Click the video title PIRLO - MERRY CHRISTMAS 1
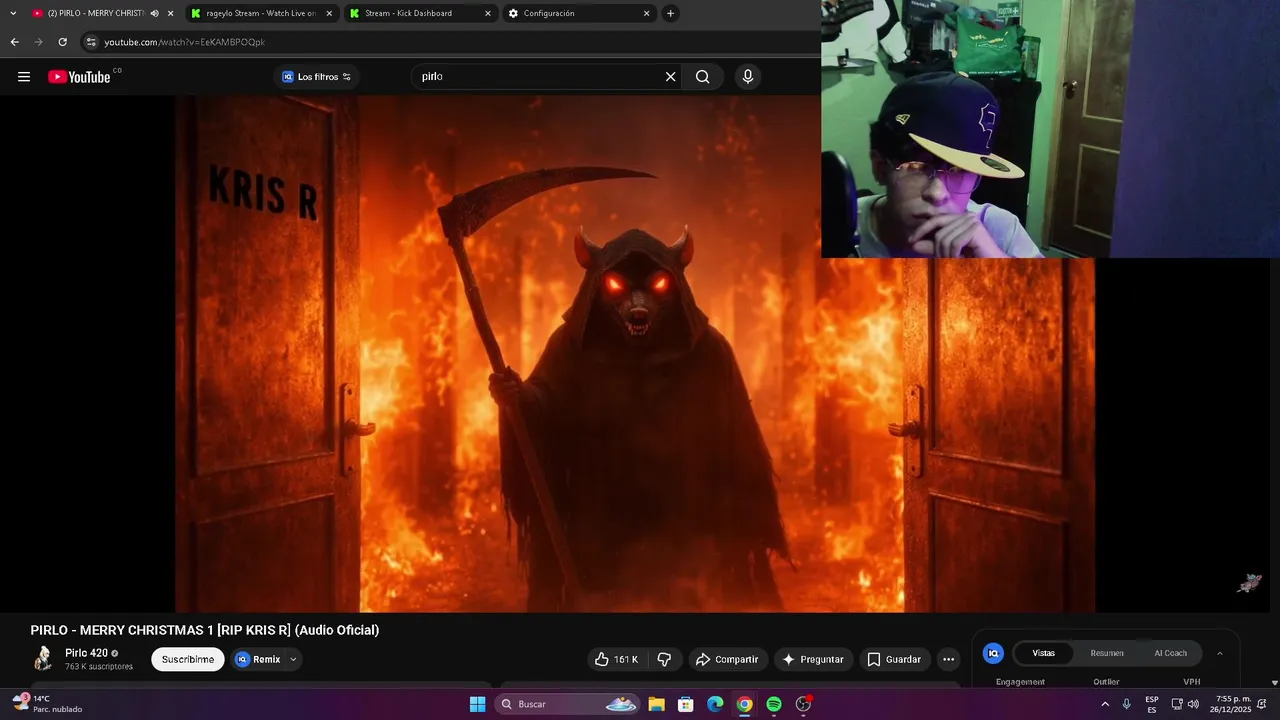This screenshot has width=1280, height=720. point(205,630)
